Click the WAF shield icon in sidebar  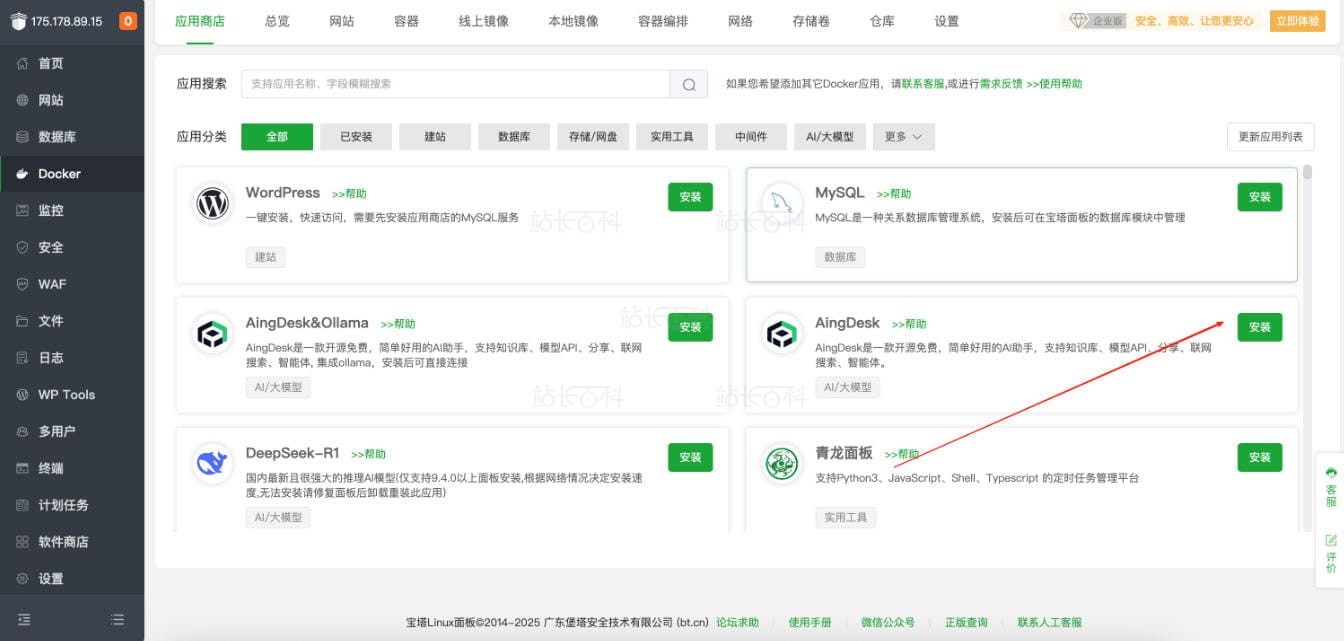tap(23, 284)
